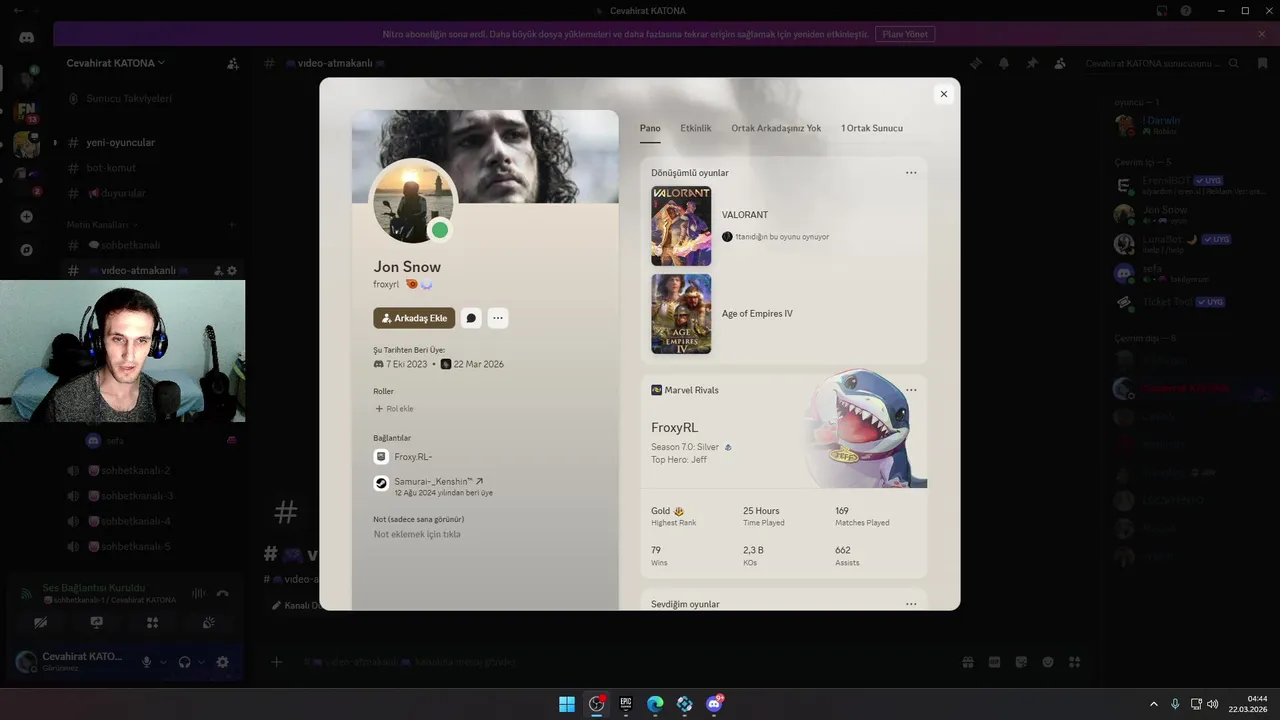Toggle noise suppression in the voice panel
The width and height of the screenshot is (1280, 720).
click(198, 594)
